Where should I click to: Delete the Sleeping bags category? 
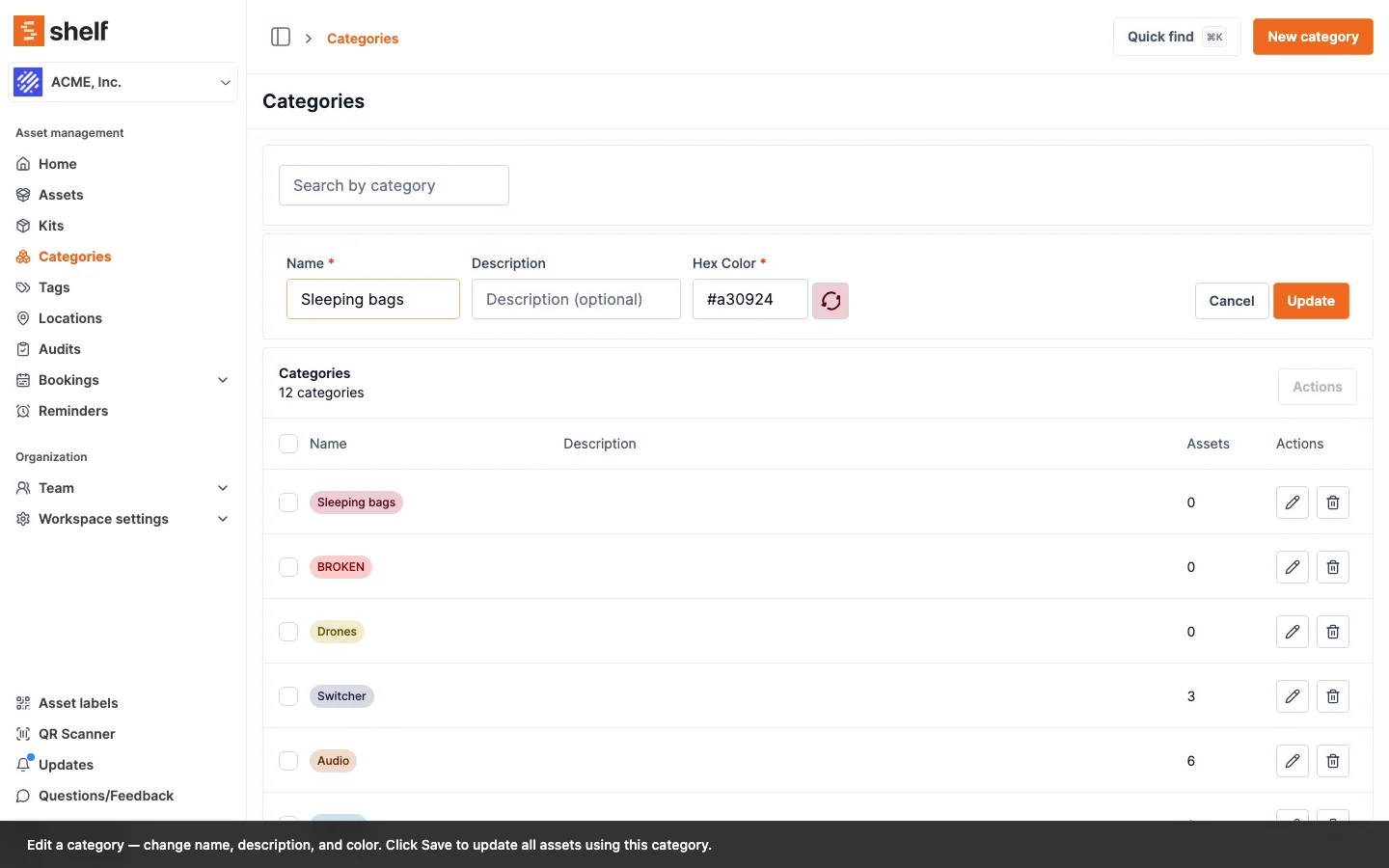click(x=1332, y=502)
